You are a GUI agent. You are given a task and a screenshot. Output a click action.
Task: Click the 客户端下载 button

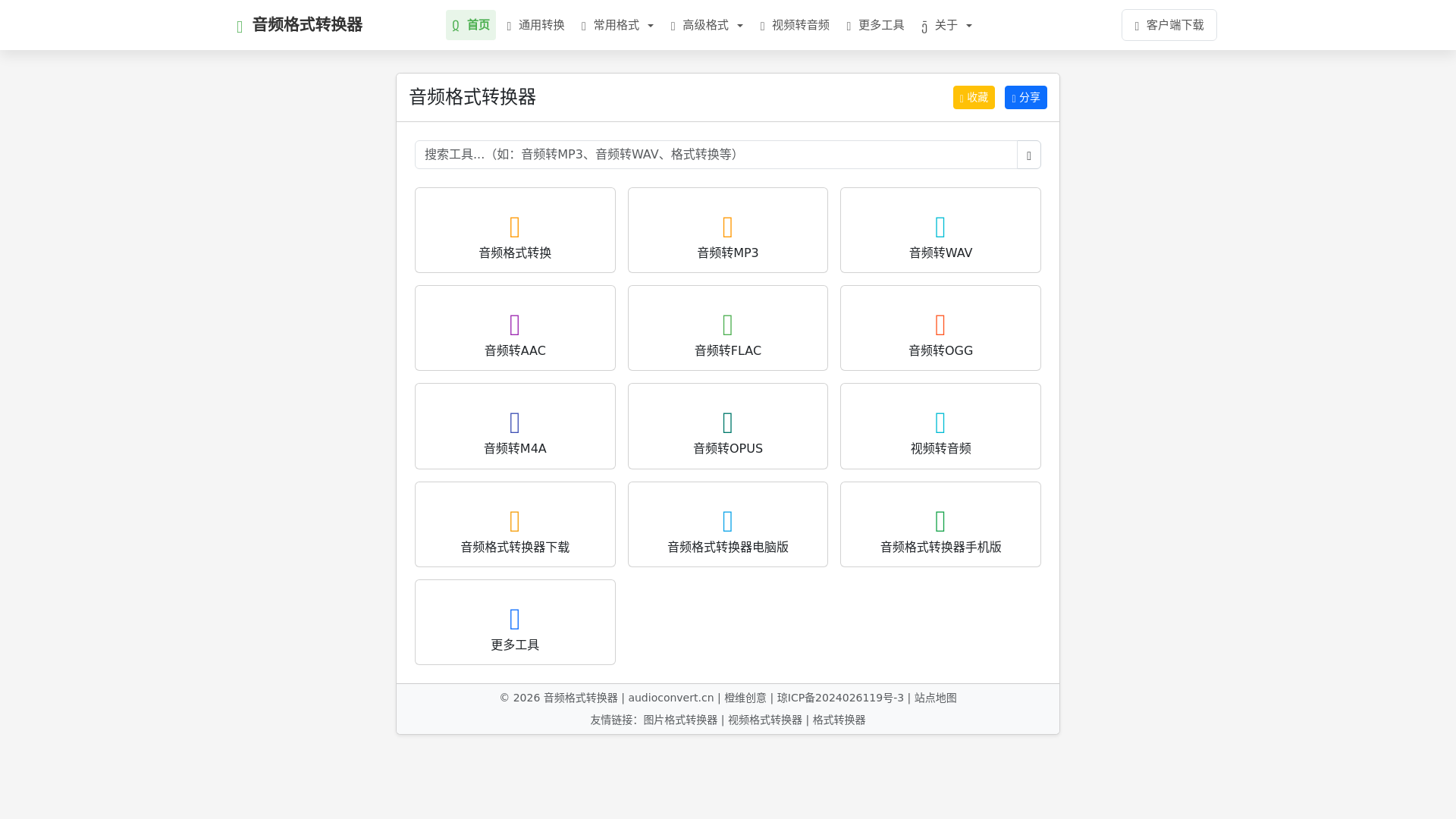(x=1169, y=25)
